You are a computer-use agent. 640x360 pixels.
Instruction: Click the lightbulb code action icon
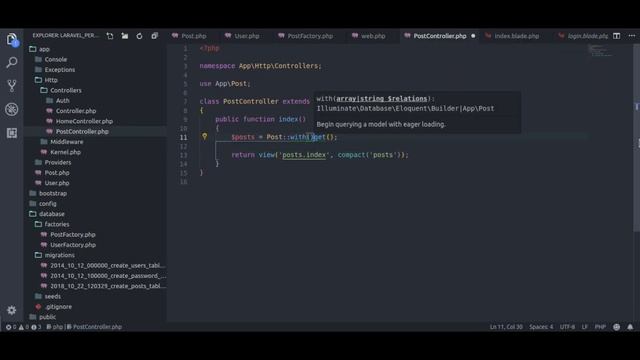(x=204, y=137)
